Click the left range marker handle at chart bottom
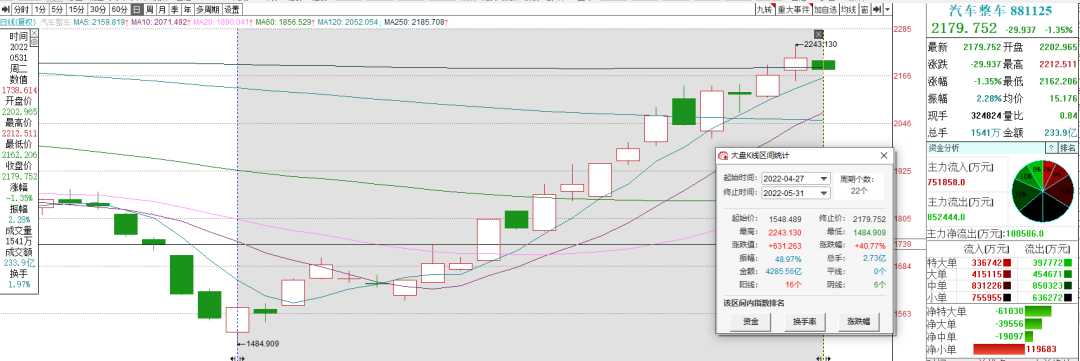 [x=238, y=358]
